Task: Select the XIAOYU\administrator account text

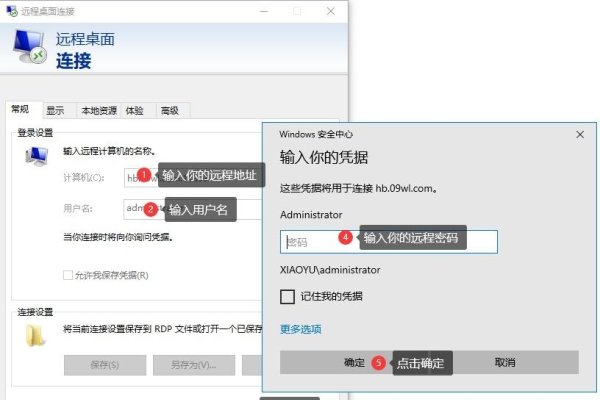Action: [330, 270]
